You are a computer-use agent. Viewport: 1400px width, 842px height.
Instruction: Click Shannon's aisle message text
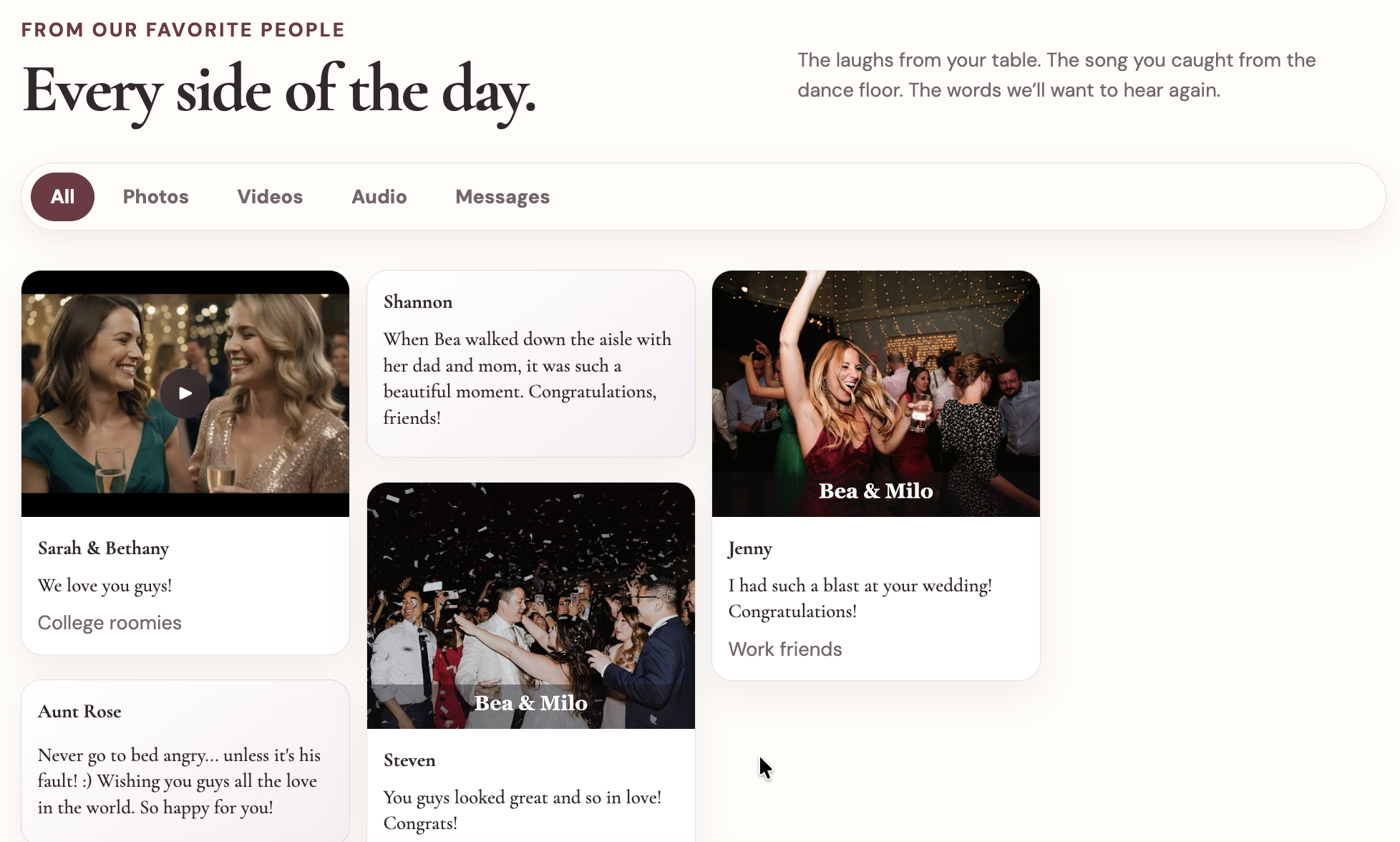(x=528, y=379)
